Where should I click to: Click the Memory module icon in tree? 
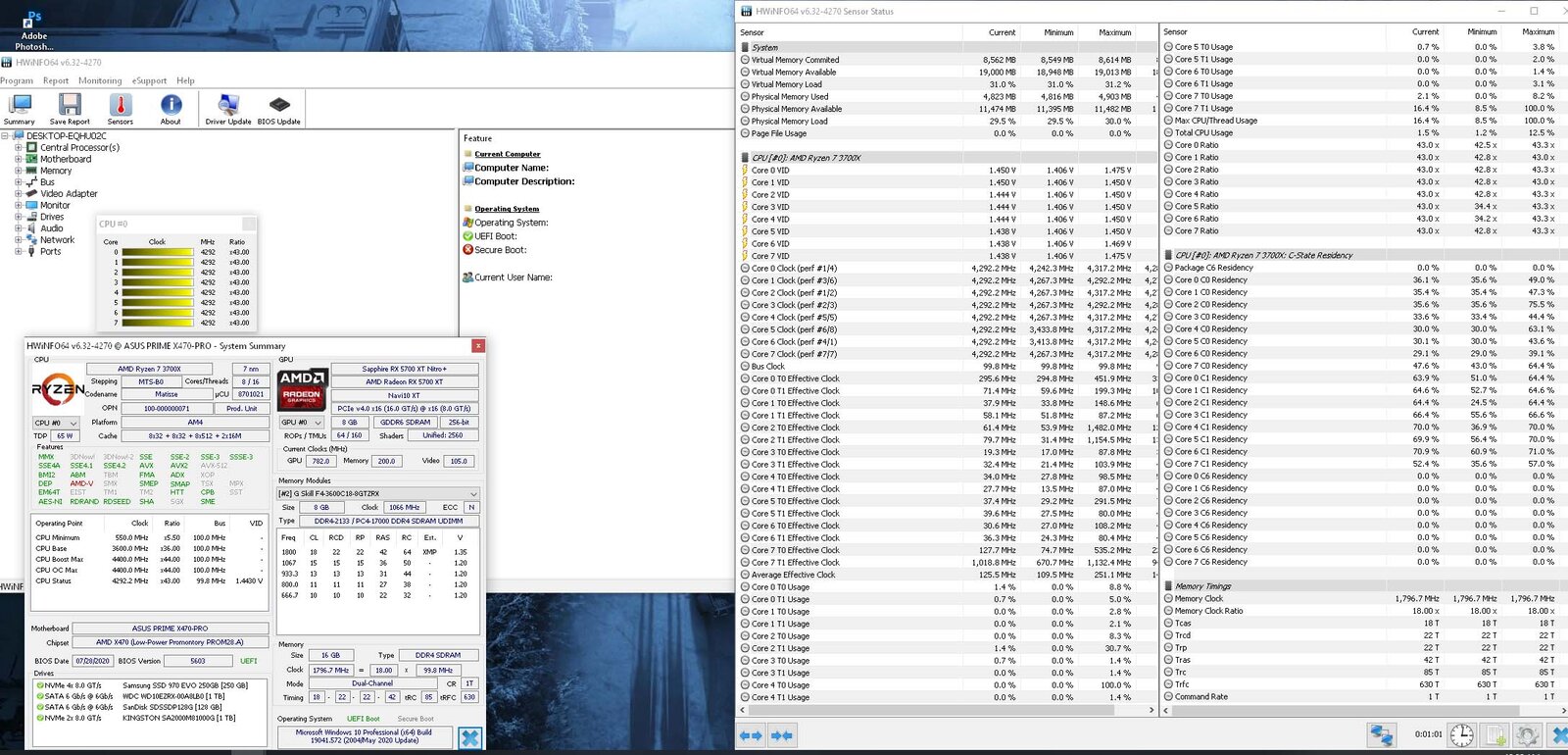[32, 171]
